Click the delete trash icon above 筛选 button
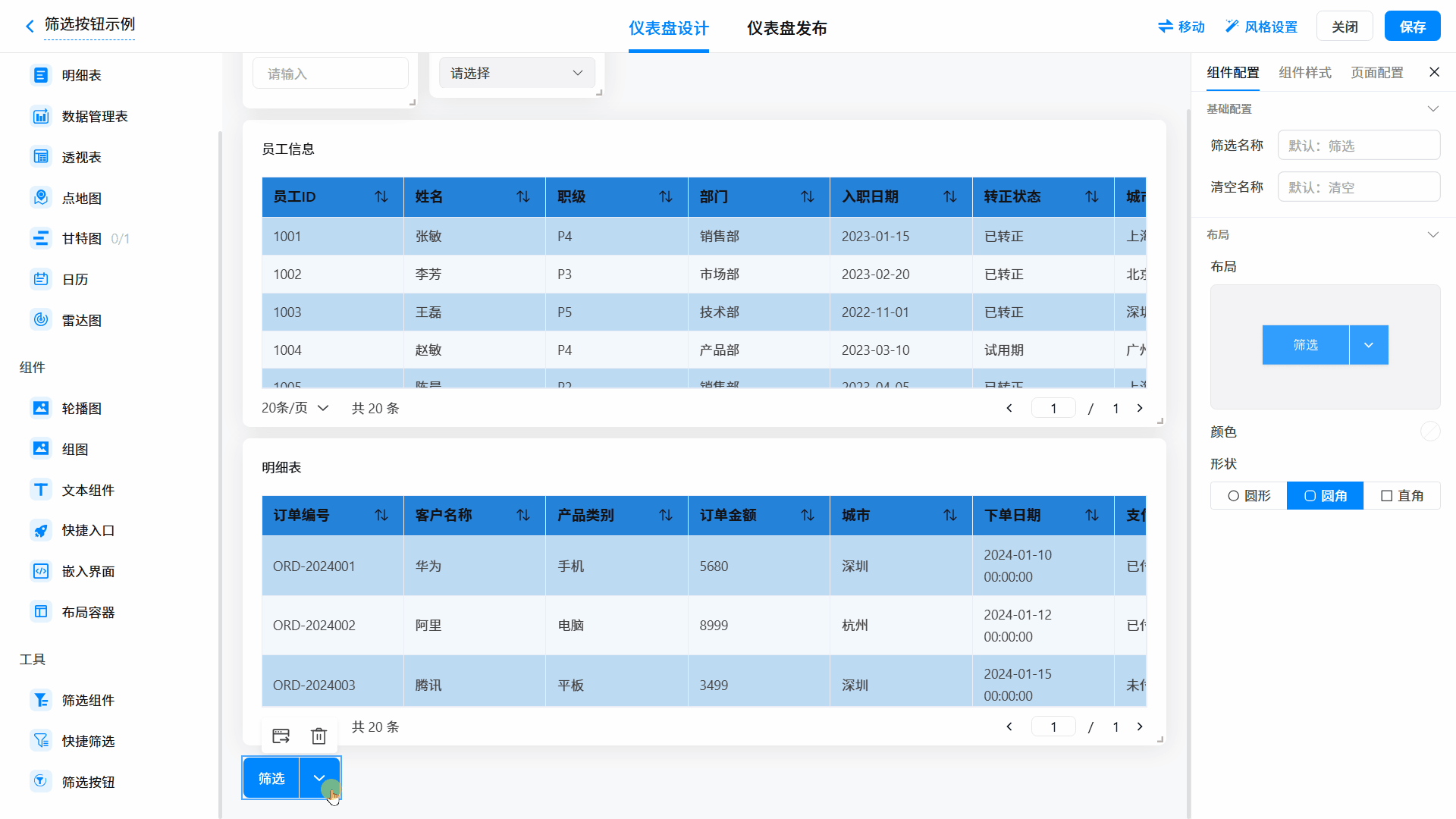Screen dimensions: 1456x819 coord(318,736)
